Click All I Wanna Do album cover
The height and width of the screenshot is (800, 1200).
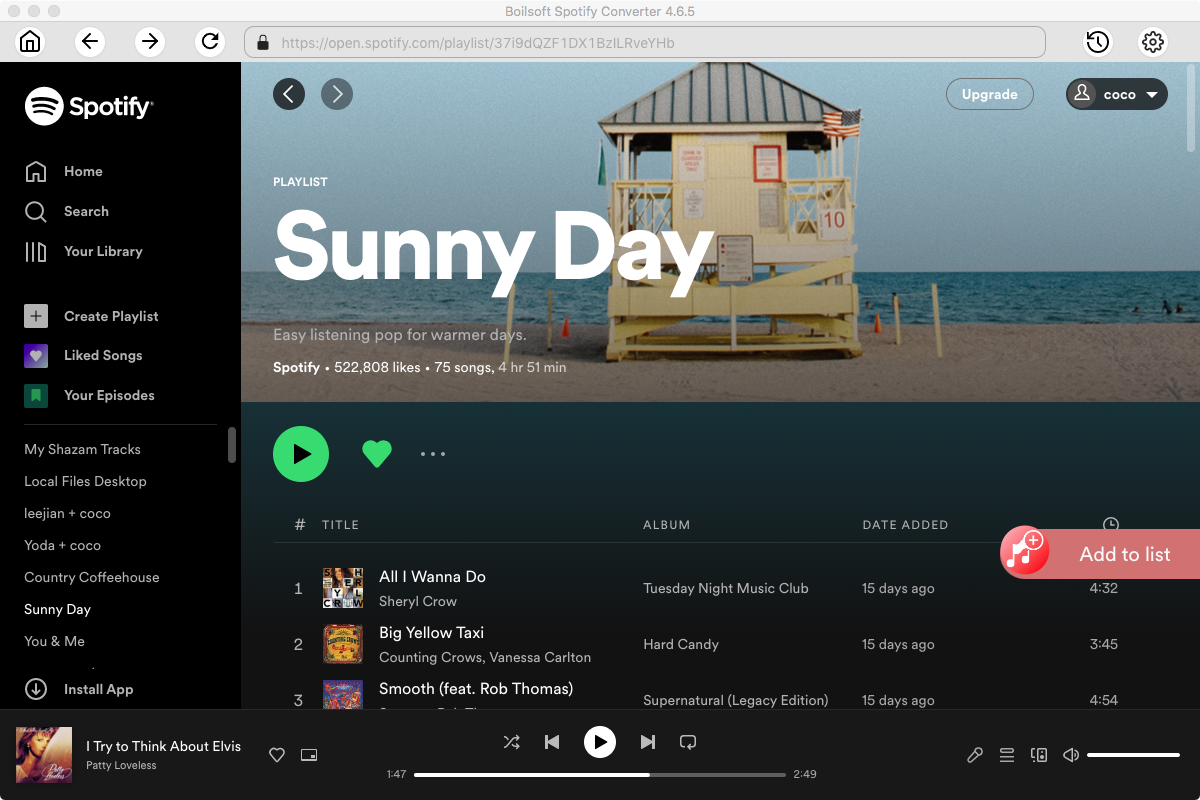point(343,588)
